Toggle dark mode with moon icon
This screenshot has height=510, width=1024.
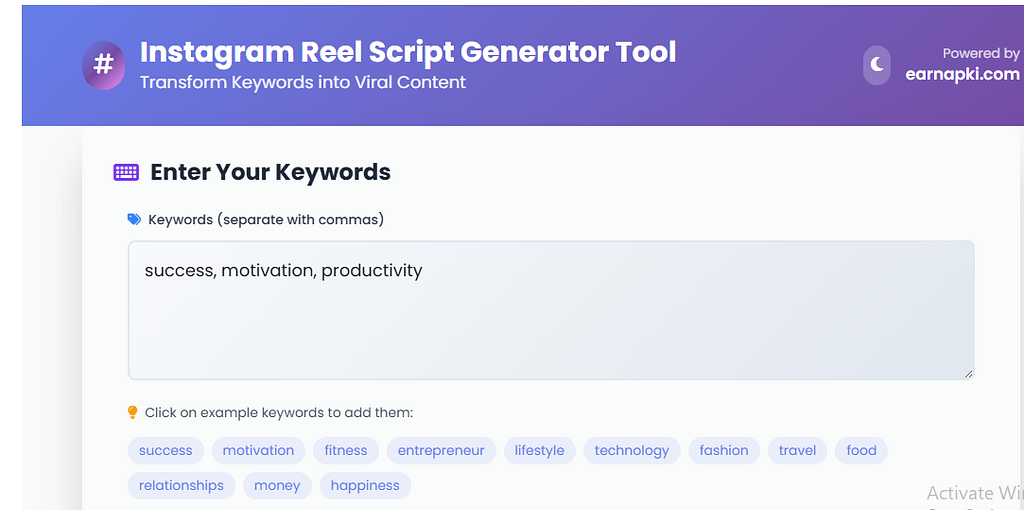pyautogui.click(x=877, y=65)
